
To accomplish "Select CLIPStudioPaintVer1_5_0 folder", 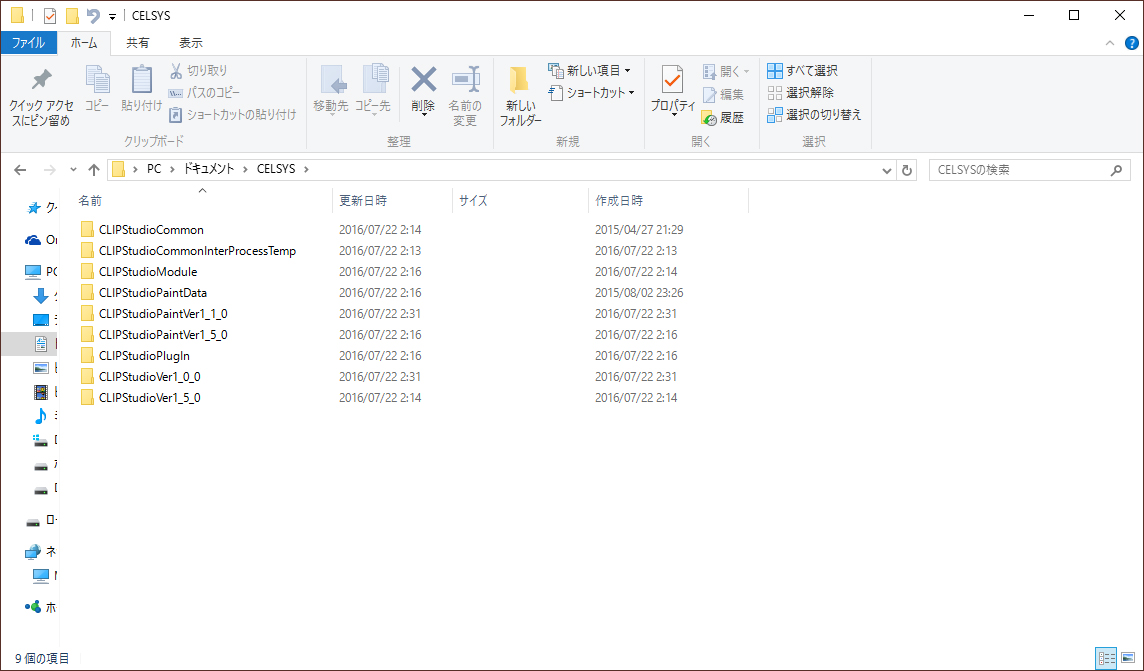I will tap(163, 335).
